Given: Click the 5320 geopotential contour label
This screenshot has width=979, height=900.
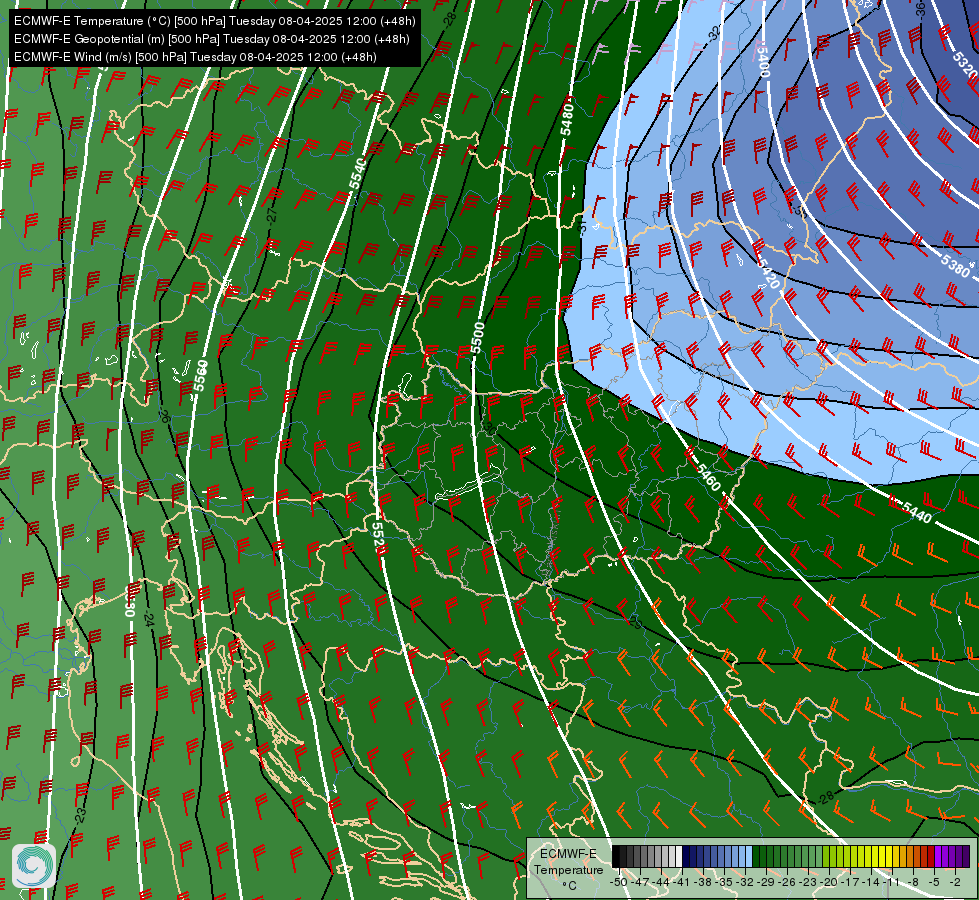Looking at the screenshot, I should 965,65.
